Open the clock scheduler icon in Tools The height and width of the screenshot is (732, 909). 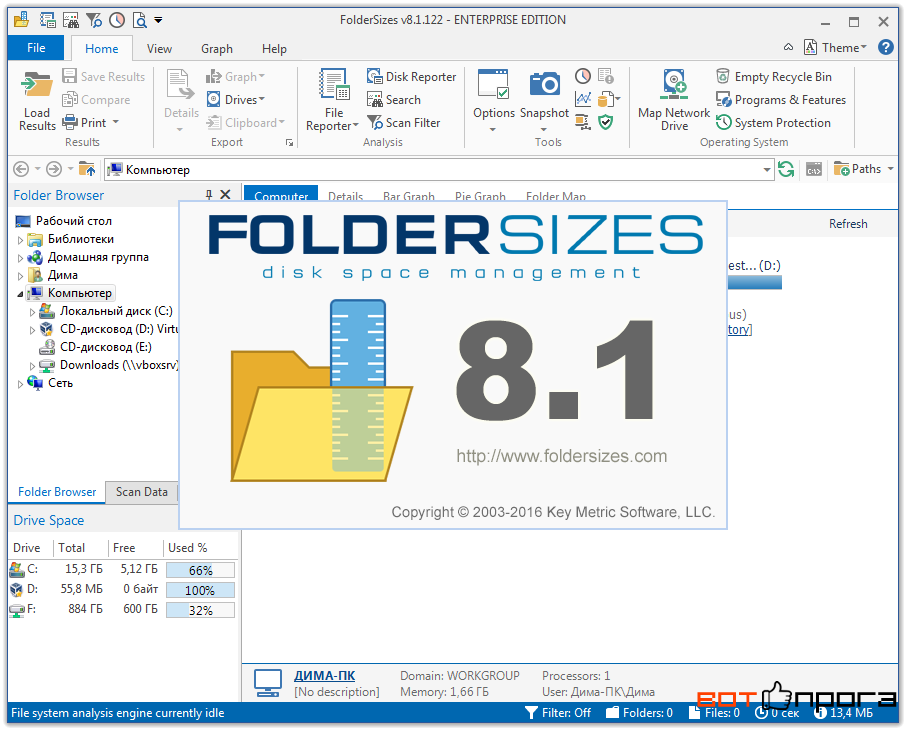click(583, 76)
